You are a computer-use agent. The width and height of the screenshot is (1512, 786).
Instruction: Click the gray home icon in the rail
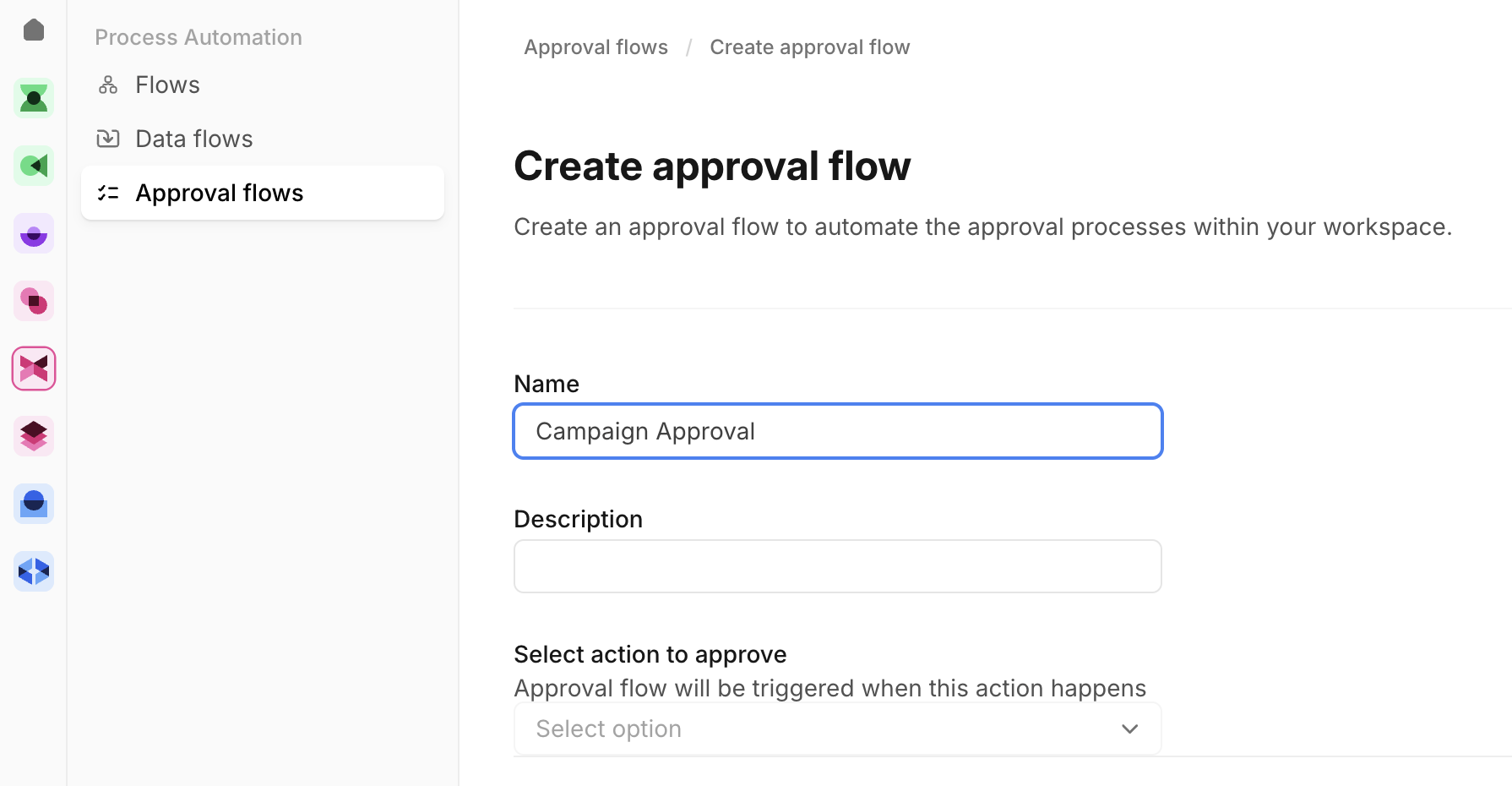[34, 30]
